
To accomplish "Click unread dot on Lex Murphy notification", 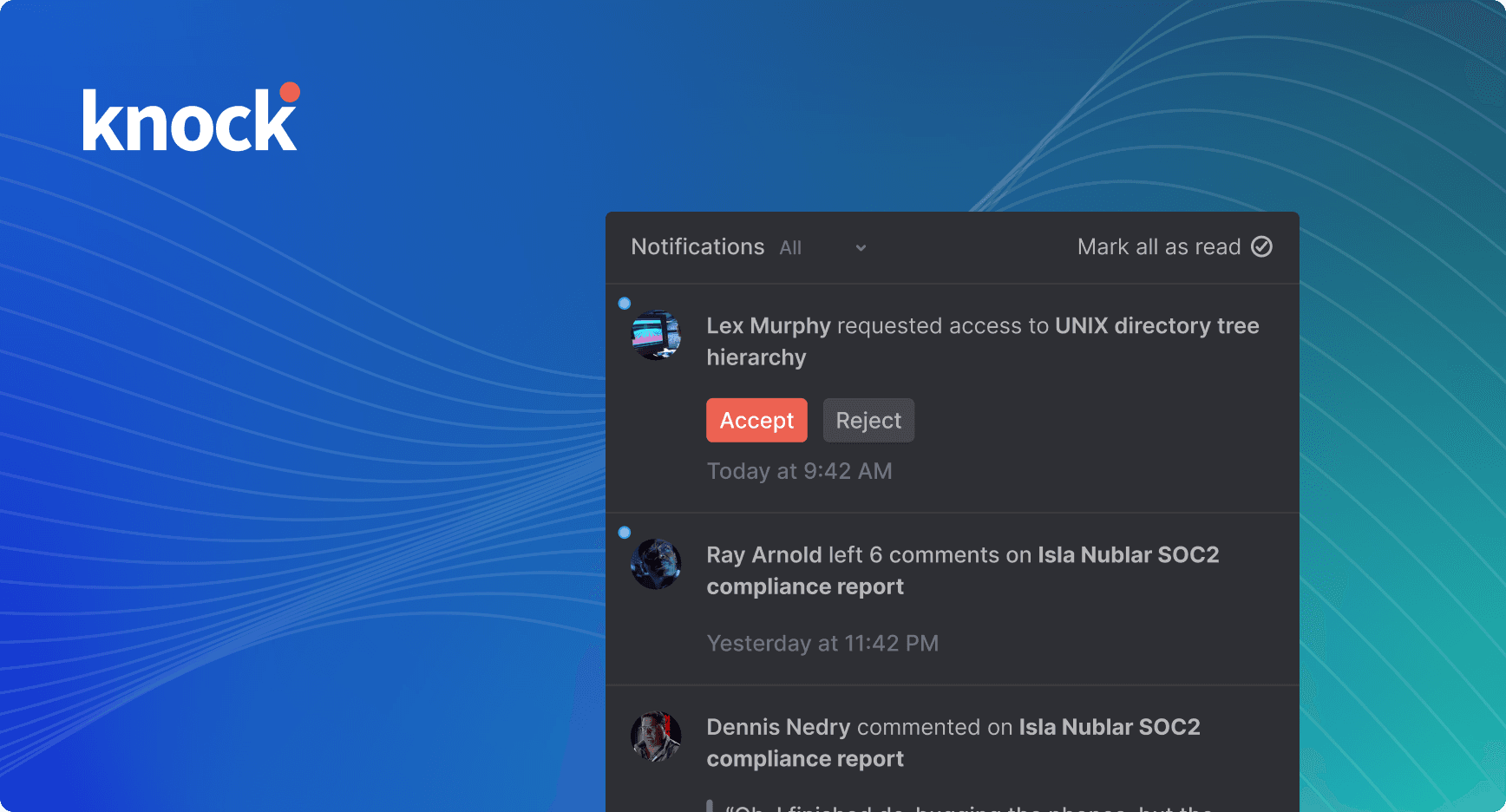I will [625, 304].
